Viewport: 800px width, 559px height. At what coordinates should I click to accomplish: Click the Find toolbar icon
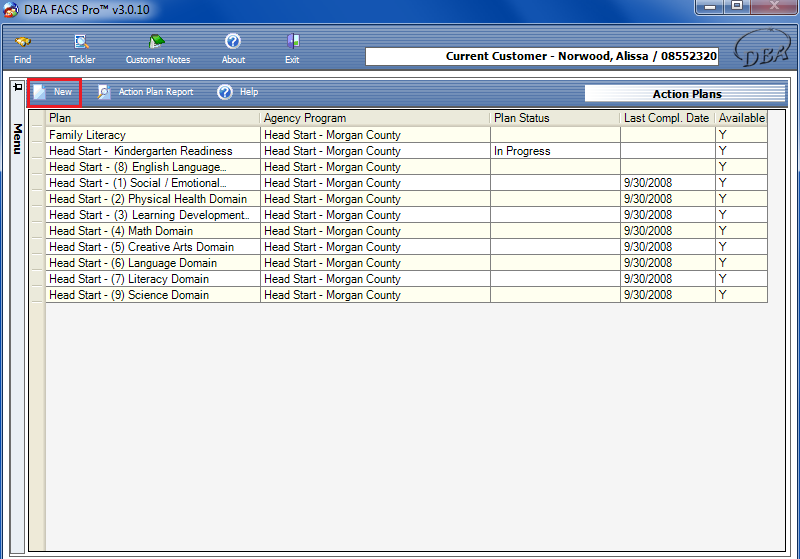(x=22, y=43)
